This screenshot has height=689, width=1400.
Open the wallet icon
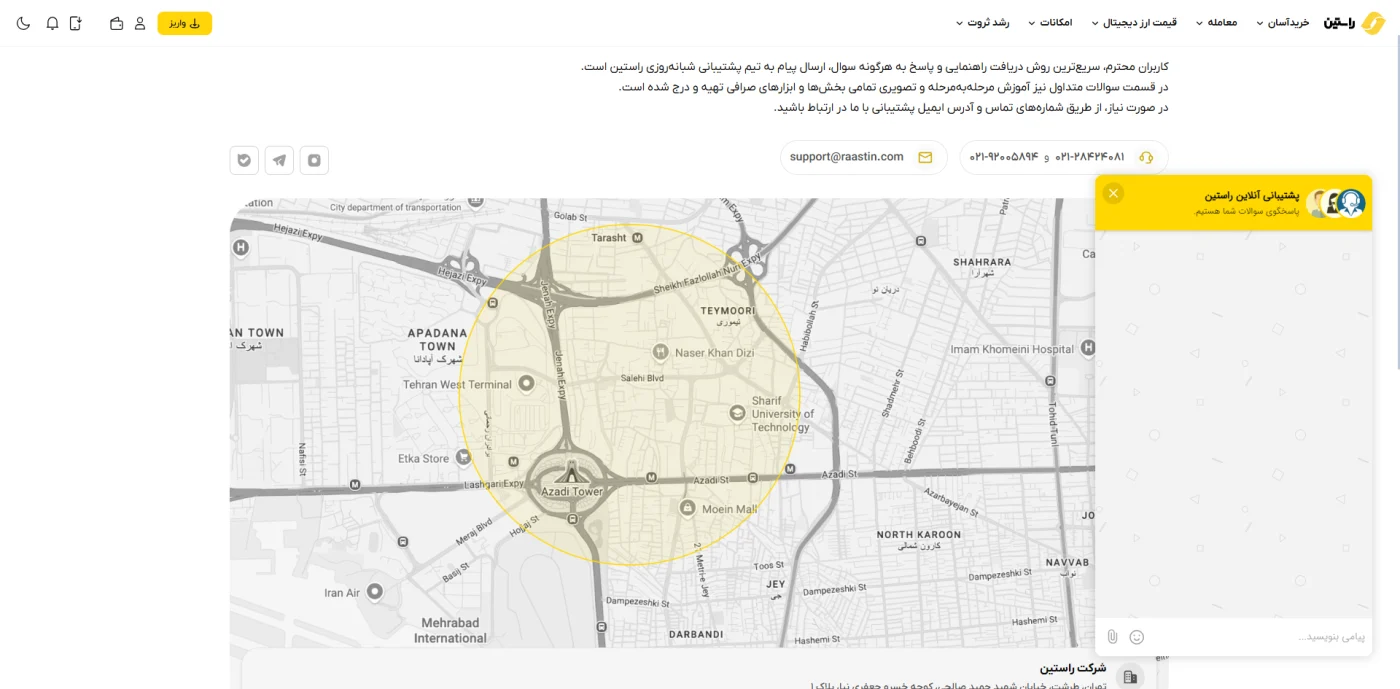[117, 23]
